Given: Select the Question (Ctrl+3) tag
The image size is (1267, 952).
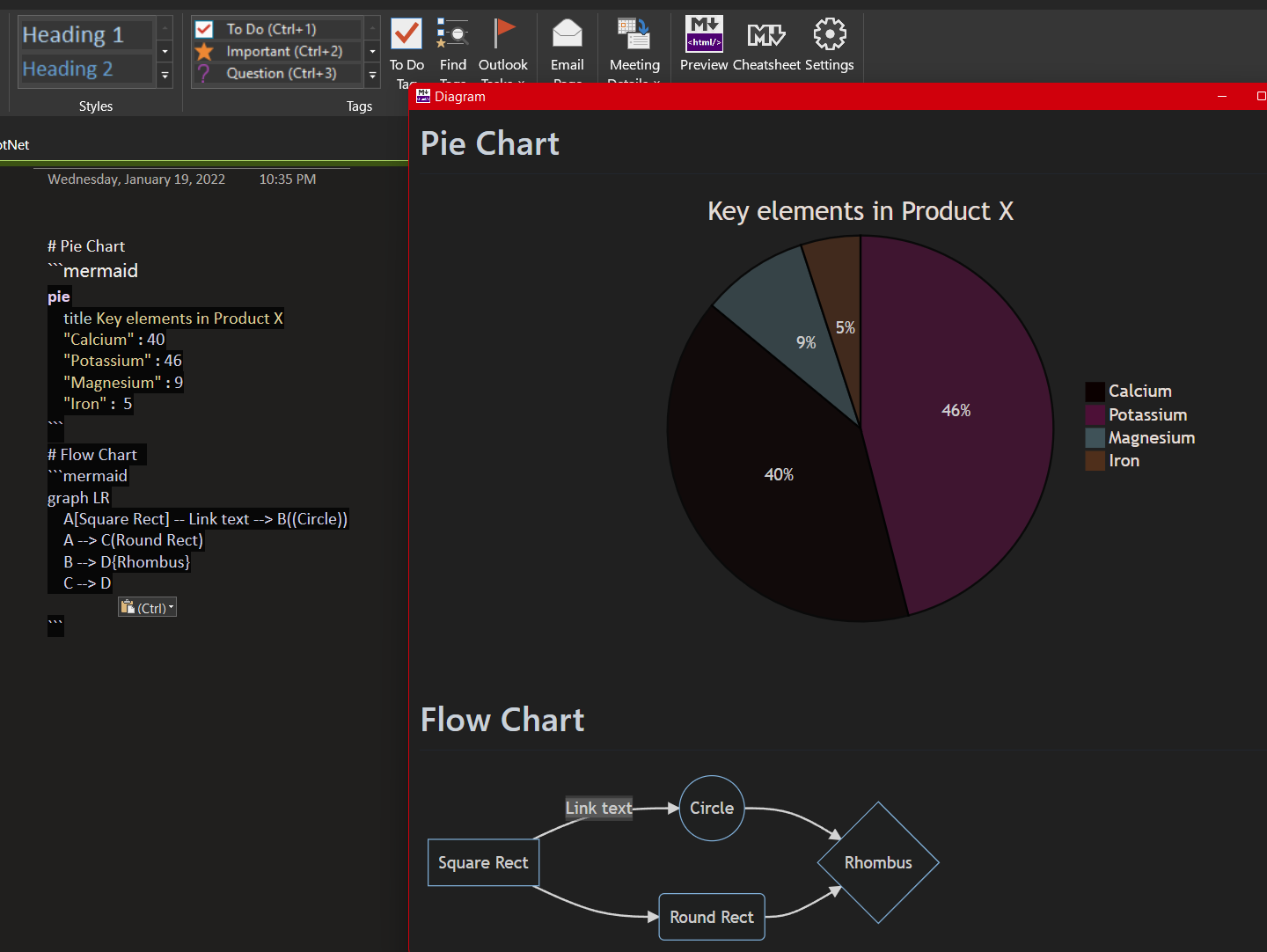Looking at the screenshot, I should (276, 73).
